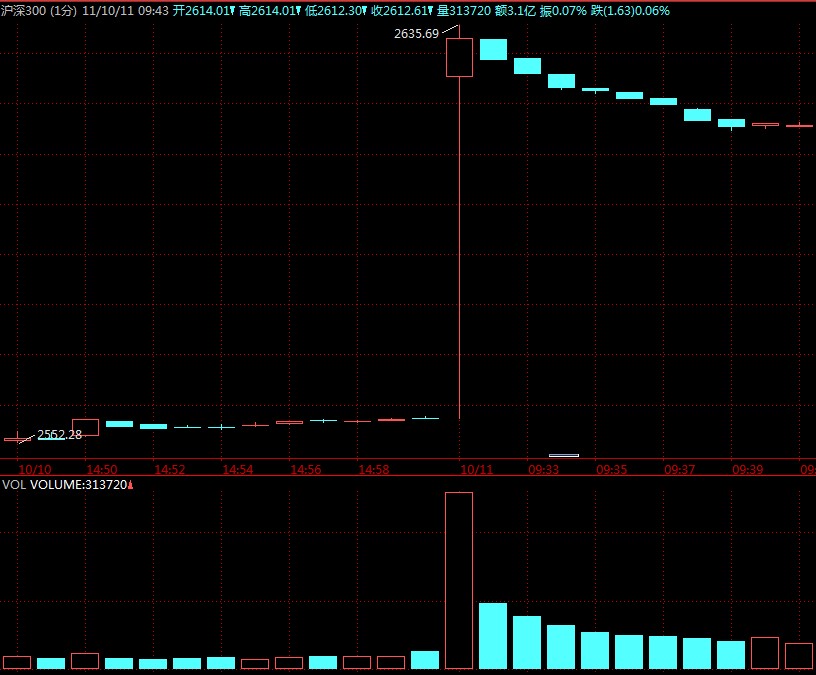816x675 pixels.
Task: Click the small white marker above 09:33
Action: (x=564, y=455)
